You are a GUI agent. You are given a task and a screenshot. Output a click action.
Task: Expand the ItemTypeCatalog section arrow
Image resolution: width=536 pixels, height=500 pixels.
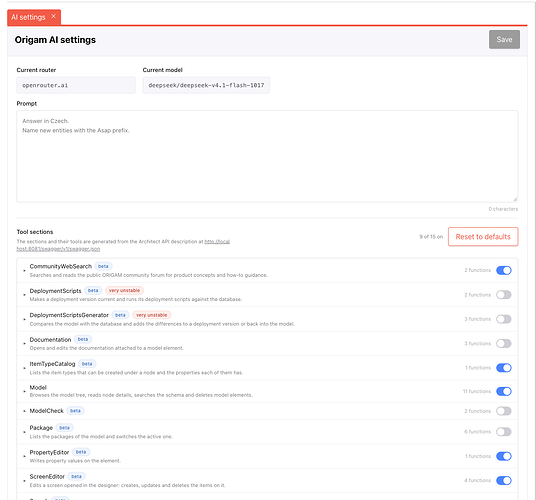point(24,368)
